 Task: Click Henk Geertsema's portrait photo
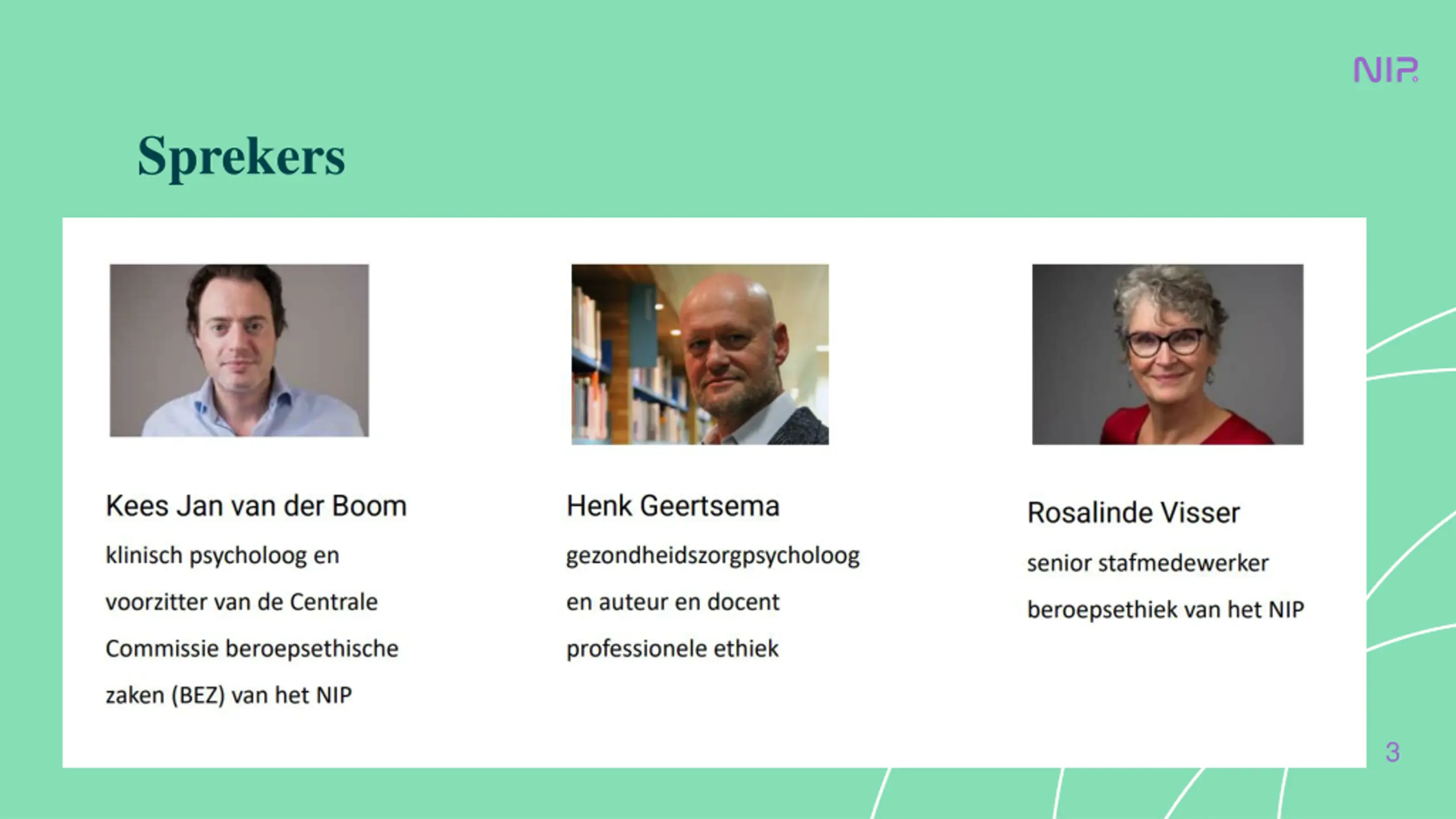[700, 354]
